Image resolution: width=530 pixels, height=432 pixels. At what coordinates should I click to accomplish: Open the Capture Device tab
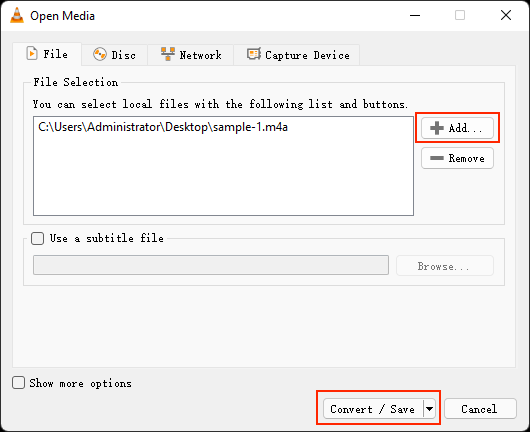pyautogui.click(x=297, y=55)
